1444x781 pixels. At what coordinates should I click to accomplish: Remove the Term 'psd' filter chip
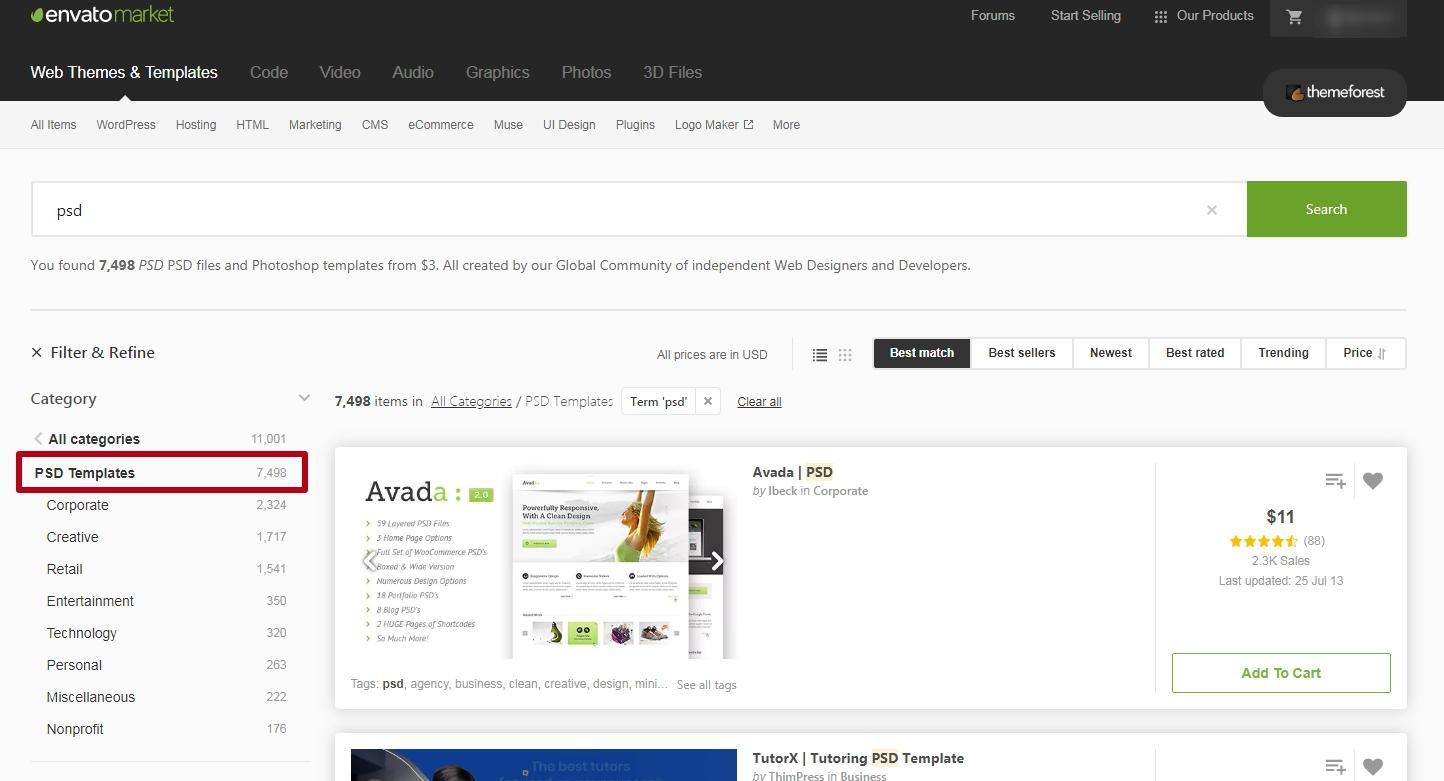[x=708, y=401]
